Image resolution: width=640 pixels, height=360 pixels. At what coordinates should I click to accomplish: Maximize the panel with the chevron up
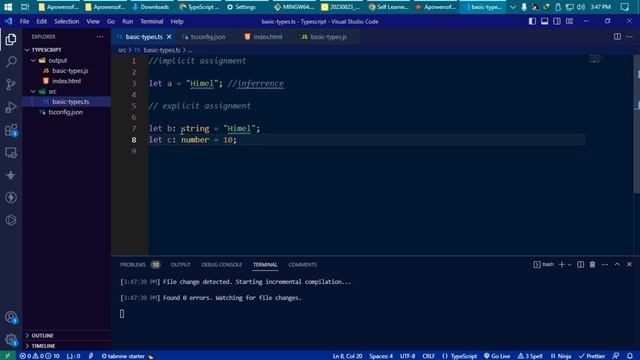(617, 264)
